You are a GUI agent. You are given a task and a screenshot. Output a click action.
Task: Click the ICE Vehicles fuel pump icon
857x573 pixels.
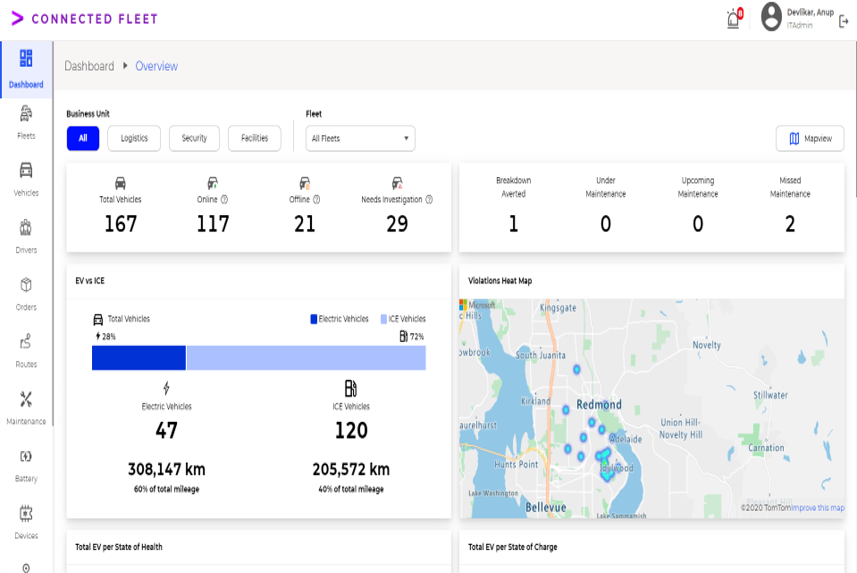coord(351,388)
